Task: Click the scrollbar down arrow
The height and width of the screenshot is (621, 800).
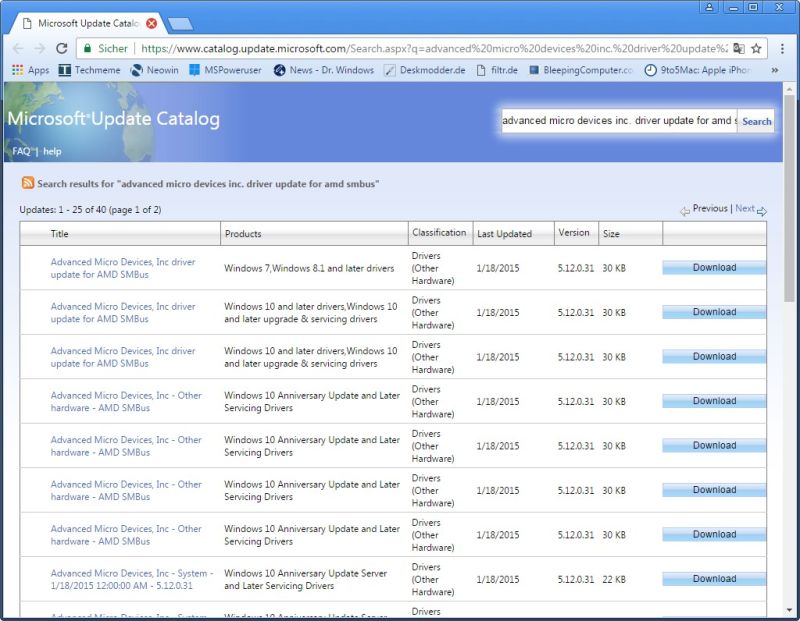Action: (789, 610)
